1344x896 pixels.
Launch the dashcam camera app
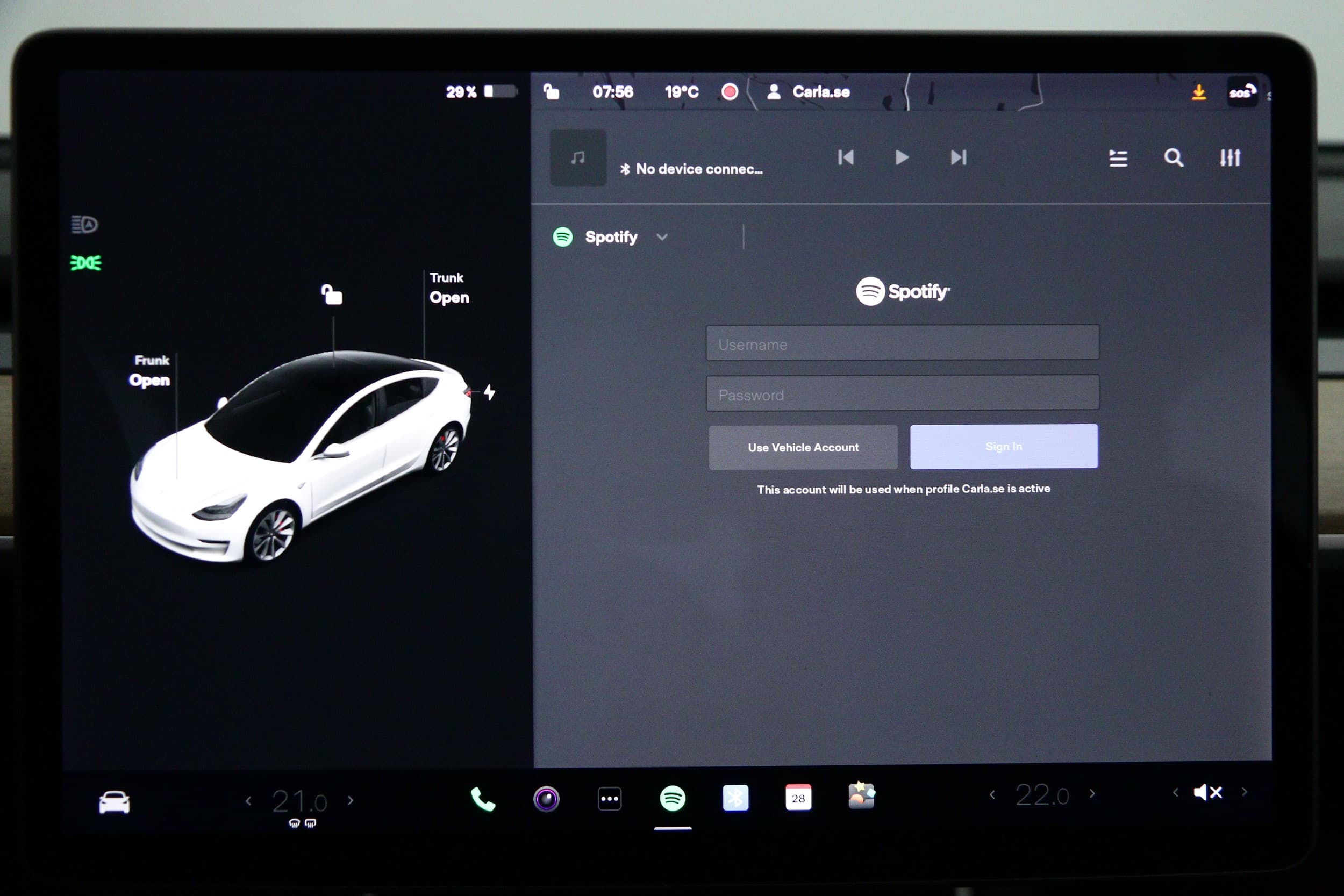pos(546,799)
